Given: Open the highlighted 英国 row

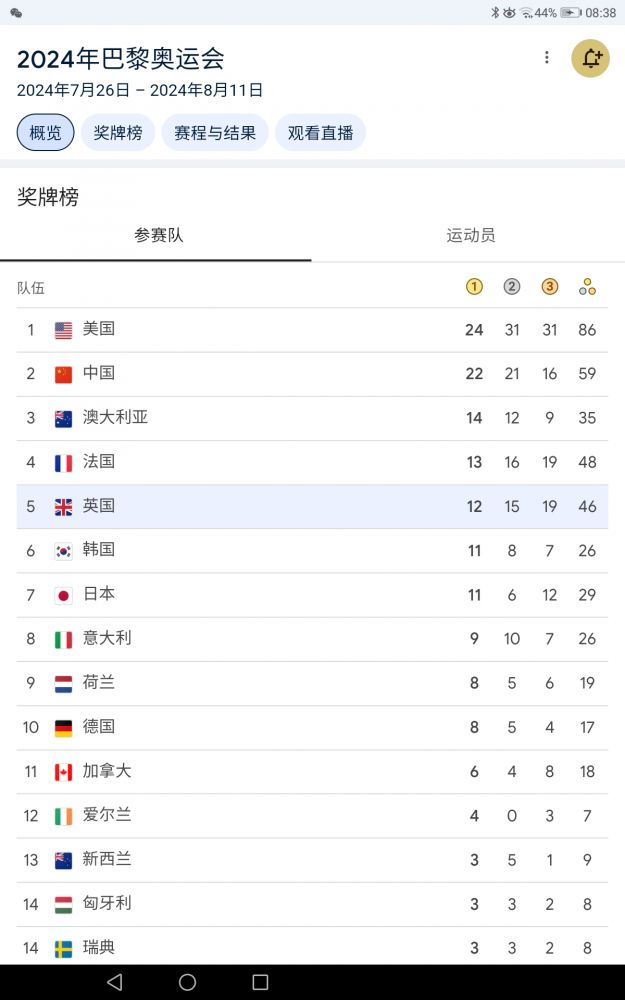Looking at the screenshot, I should tap(312, 506).
